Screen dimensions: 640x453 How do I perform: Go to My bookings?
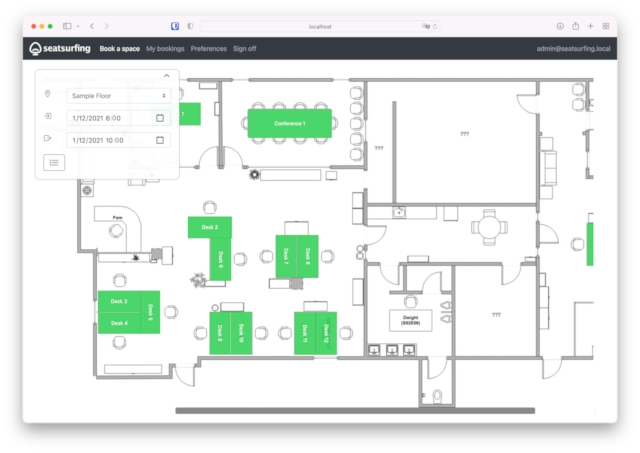pyautogui.click(x=165, y=49)
